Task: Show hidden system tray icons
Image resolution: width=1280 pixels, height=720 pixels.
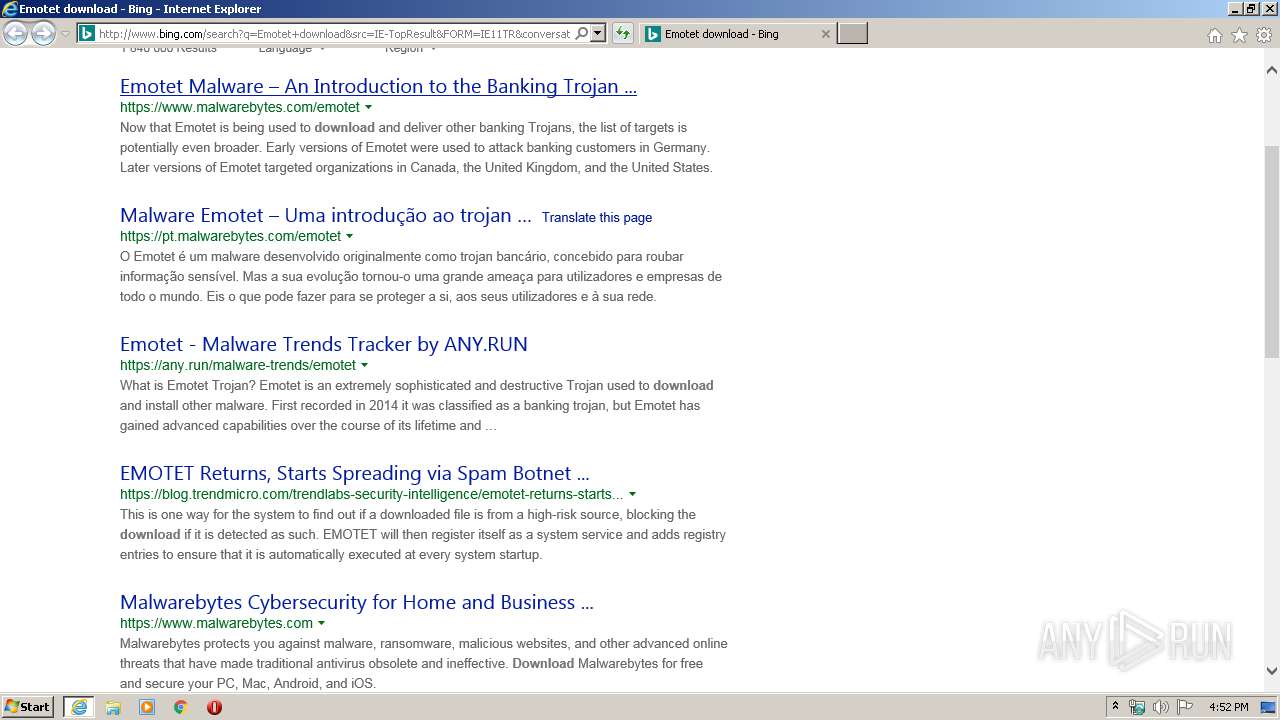Action: coord(1115,707)
